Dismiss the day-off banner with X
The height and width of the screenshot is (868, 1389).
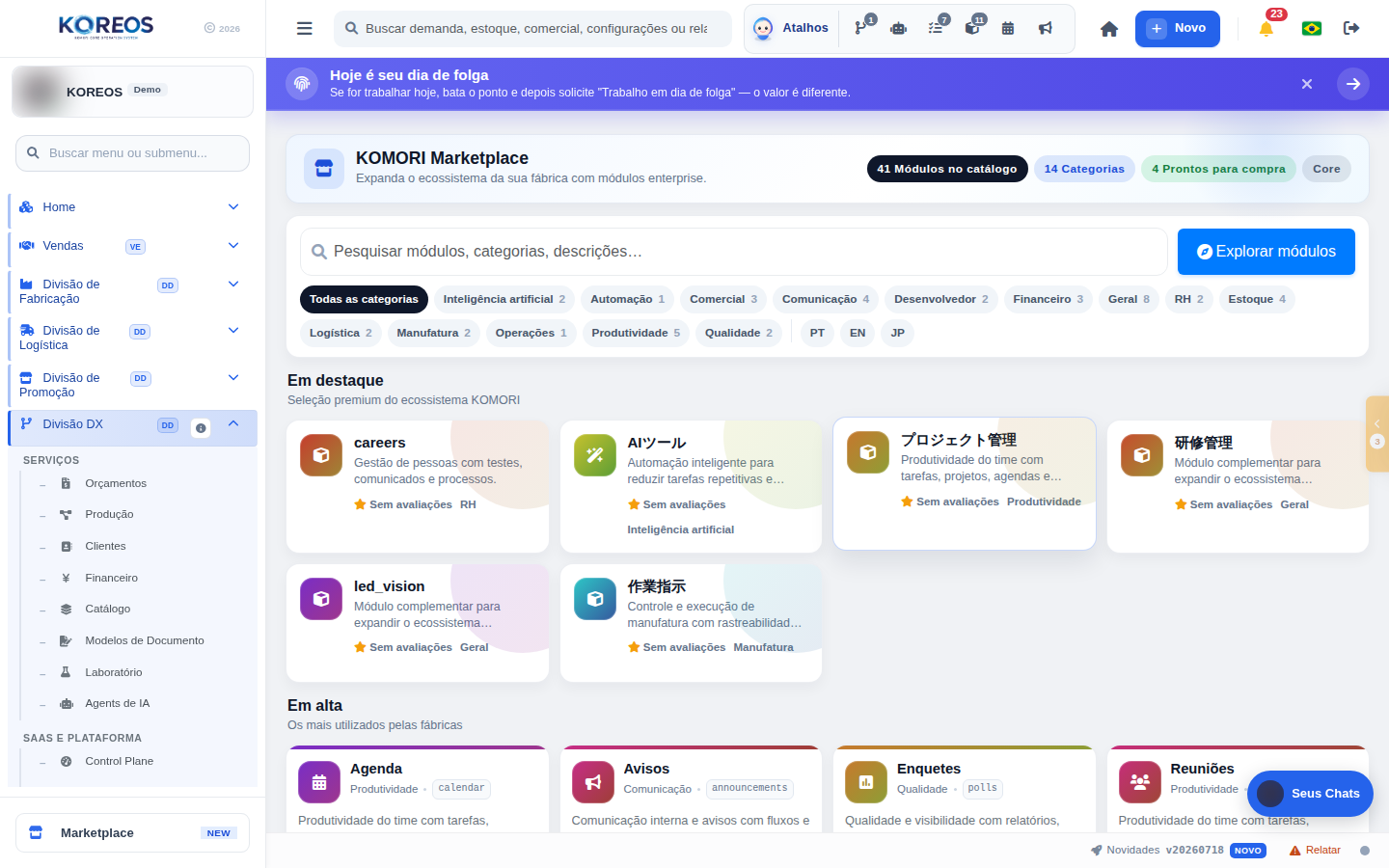(x=1307, y=84)
